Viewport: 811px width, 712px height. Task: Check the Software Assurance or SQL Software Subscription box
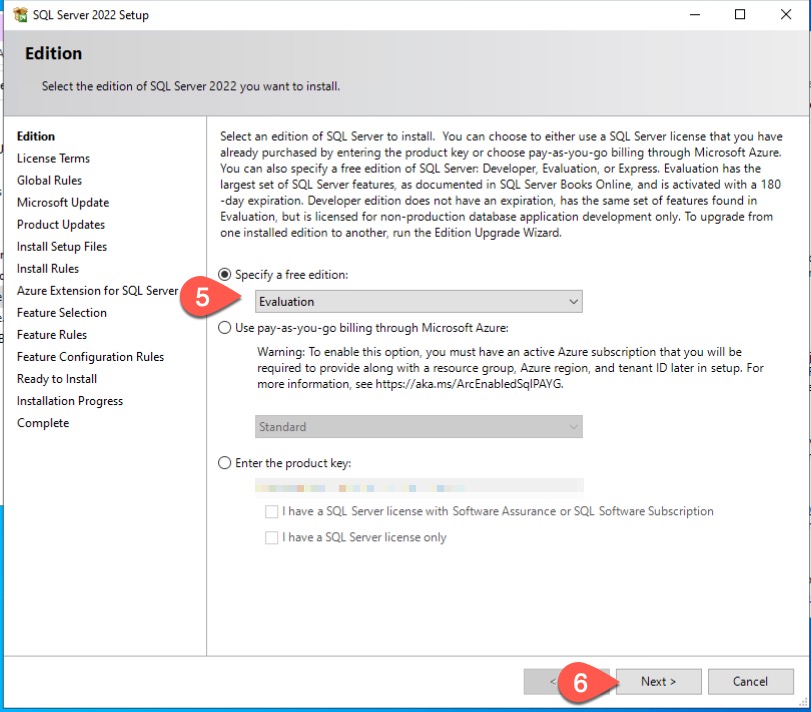[272, 511]
